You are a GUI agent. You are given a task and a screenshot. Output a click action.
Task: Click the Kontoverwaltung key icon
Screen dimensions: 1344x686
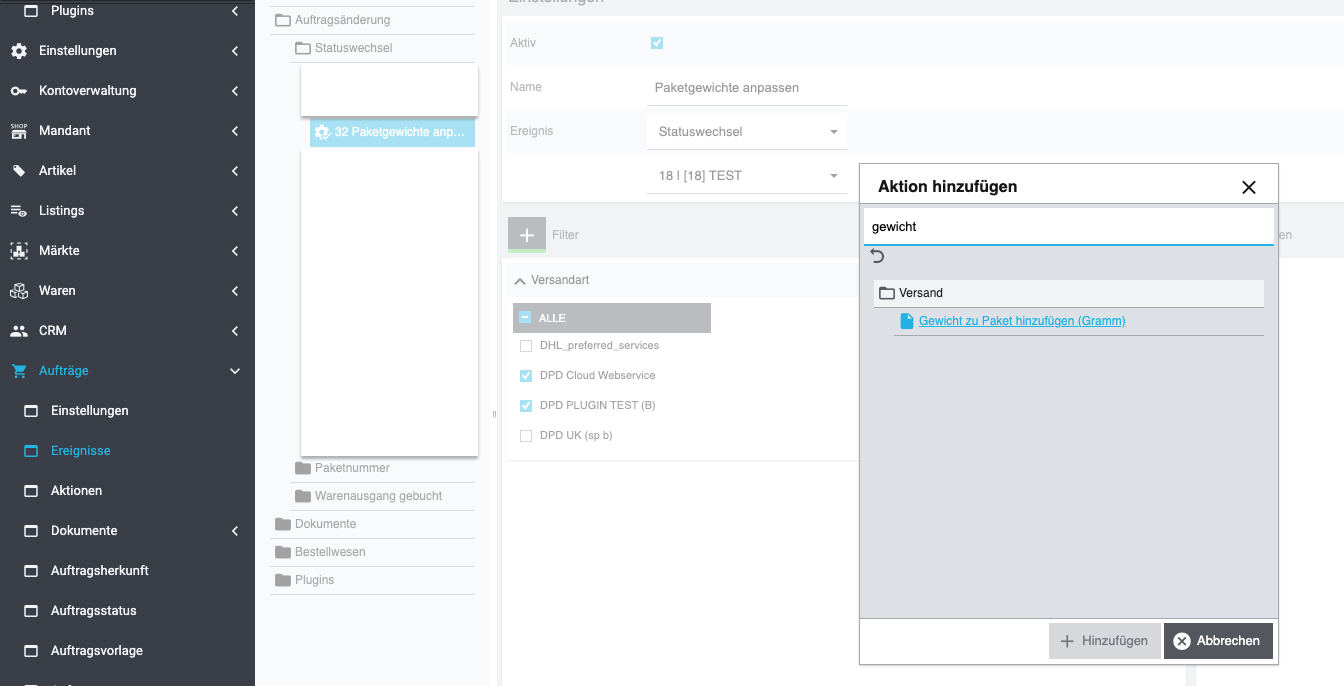click(x=19, y=91)
